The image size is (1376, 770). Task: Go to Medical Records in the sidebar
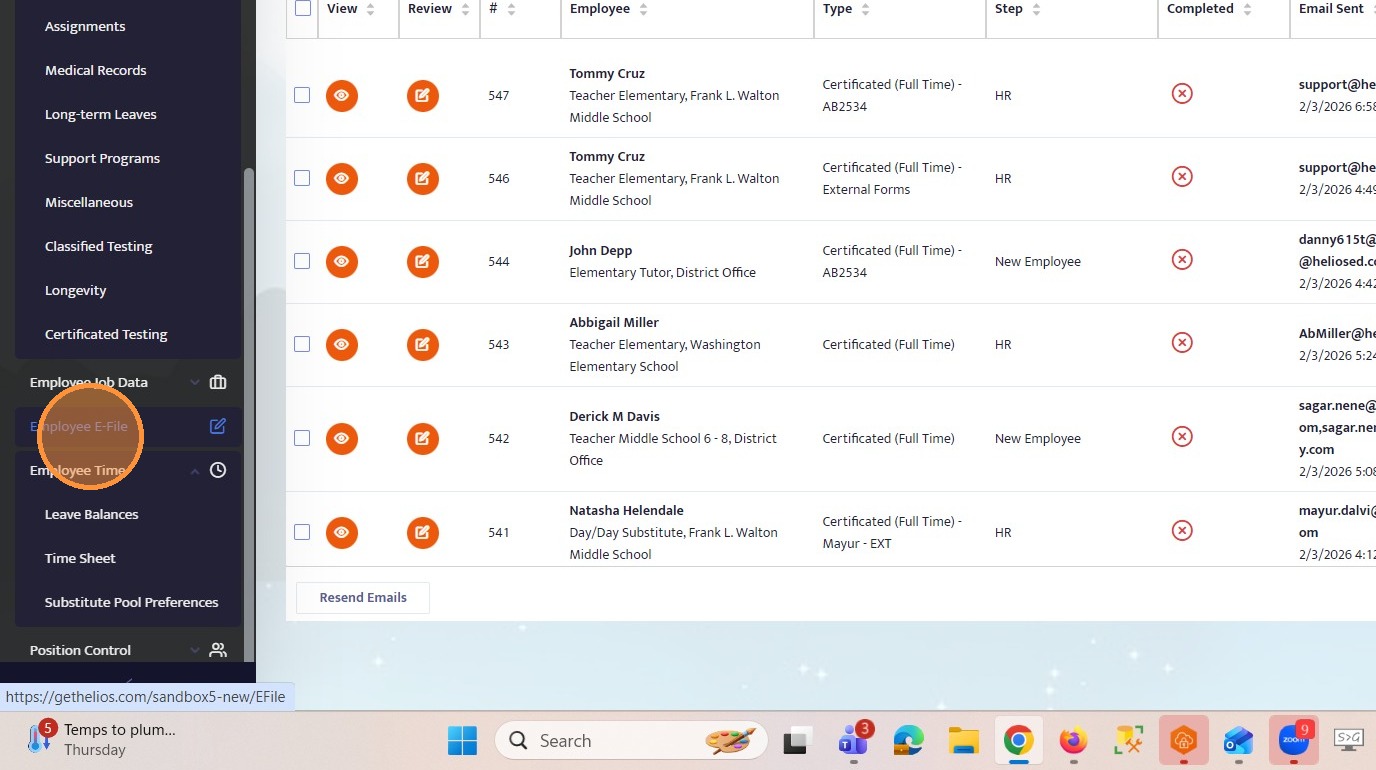(96, 70)
